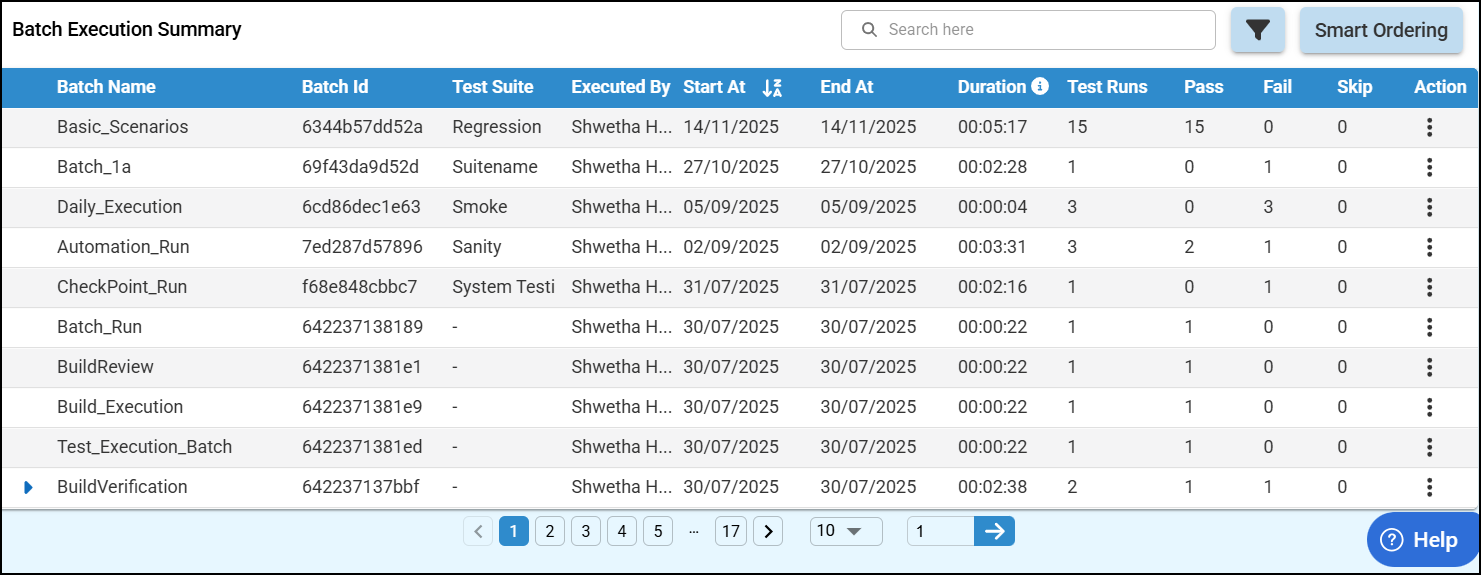Sort by Batch Name column header
The height and width of the screenshot is (575, 1481).
pos(106,87)
